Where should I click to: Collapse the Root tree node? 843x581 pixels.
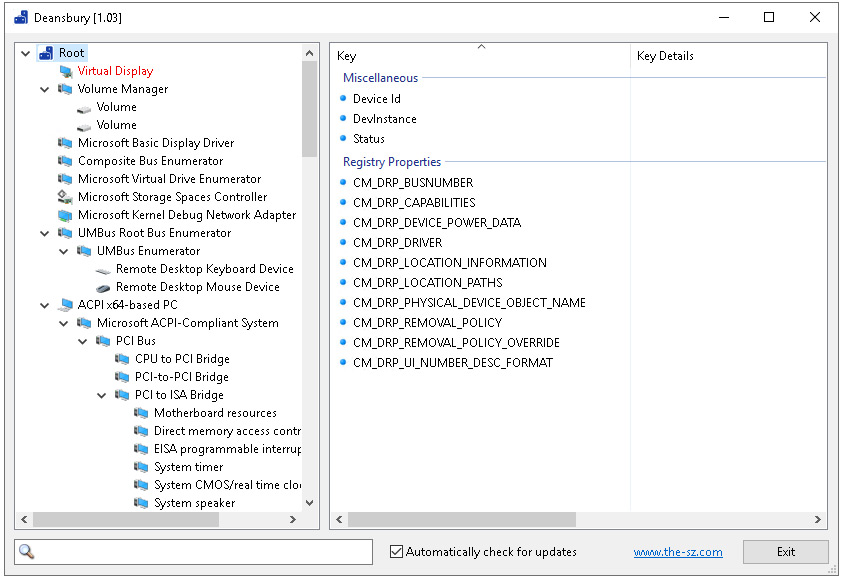click(x=25, y=53)
